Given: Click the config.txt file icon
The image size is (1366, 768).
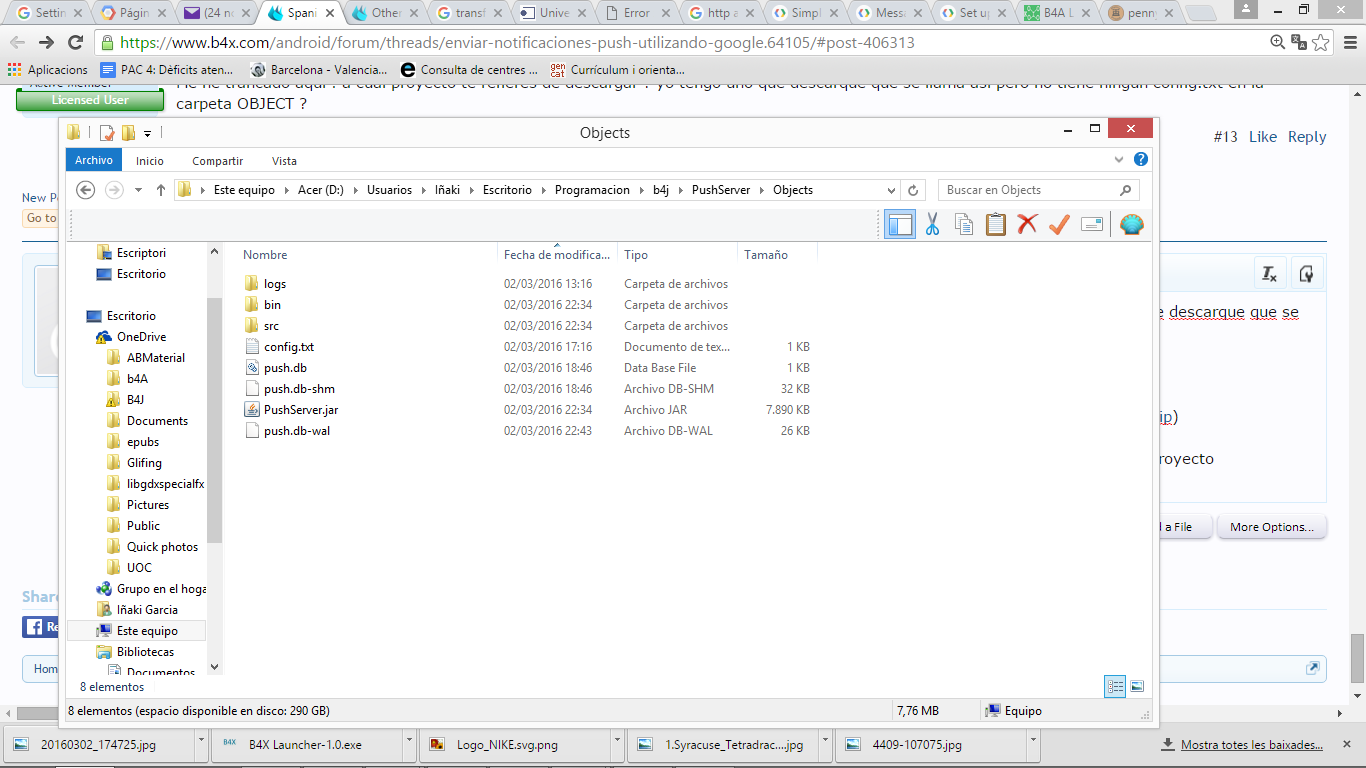Looking at the screenshot, I should pyautogui.click(x=252, y=347).
